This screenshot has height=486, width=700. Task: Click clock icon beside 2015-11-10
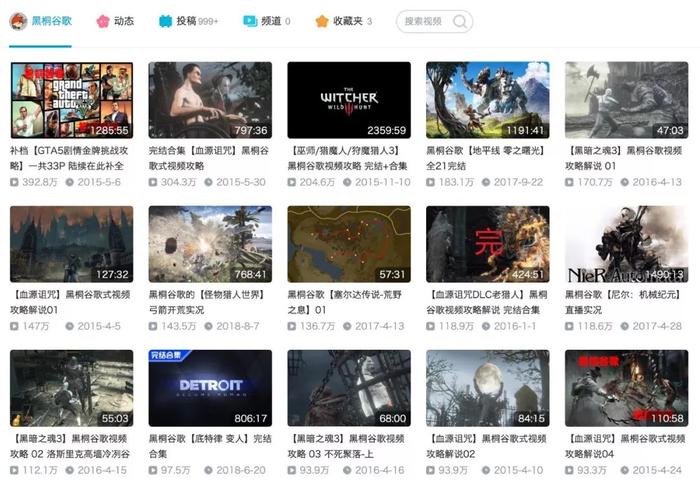click(347, 182)
